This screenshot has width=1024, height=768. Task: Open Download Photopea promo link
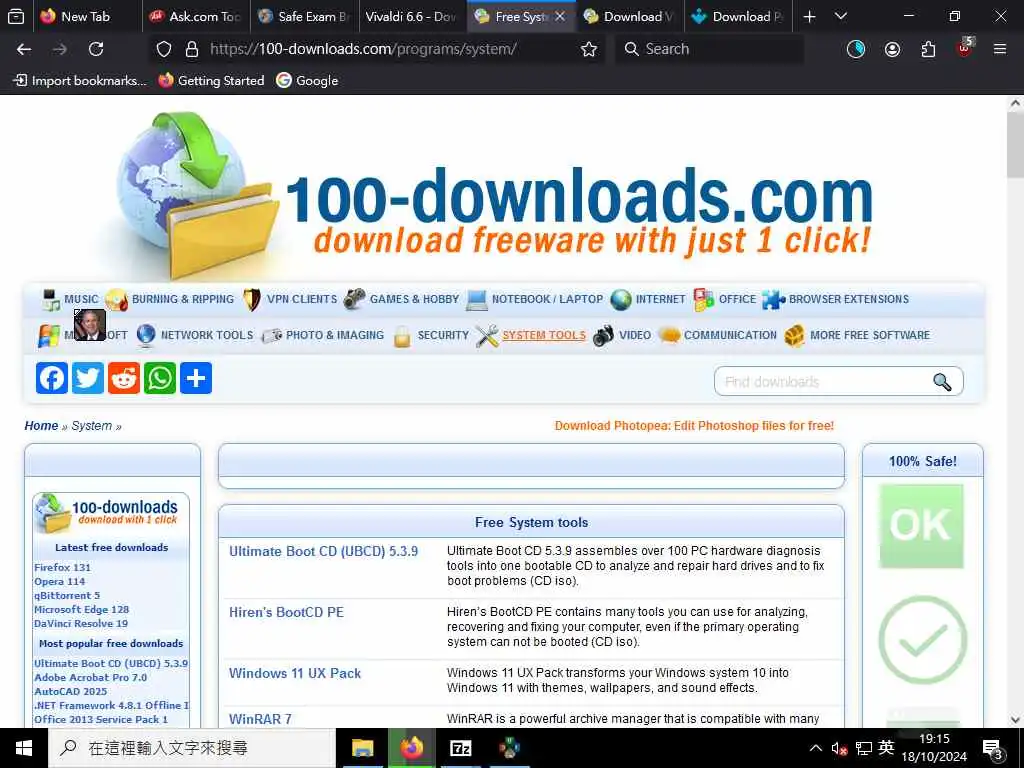(x=694, y=426)
